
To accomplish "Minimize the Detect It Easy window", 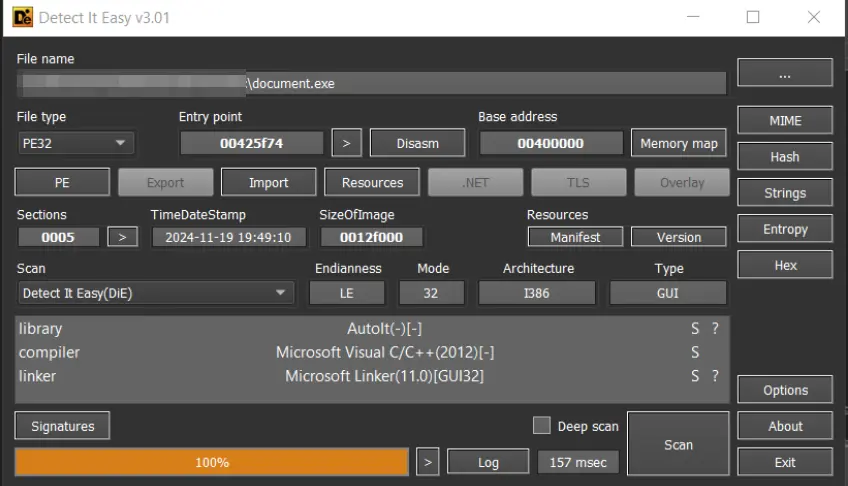I will click(693, 17).
